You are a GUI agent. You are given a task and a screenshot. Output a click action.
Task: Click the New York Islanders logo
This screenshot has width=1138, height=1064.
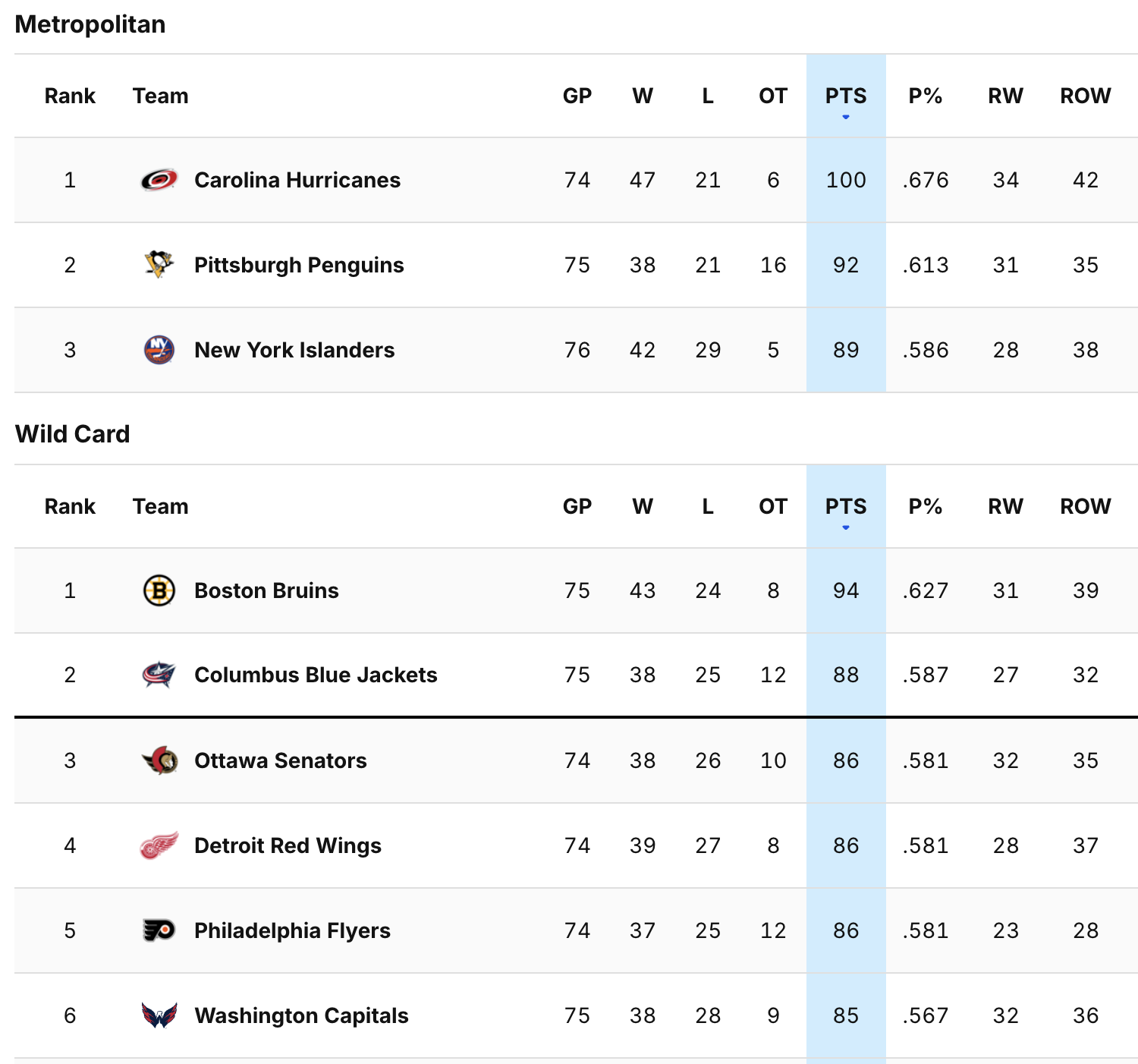click(159, 350)
